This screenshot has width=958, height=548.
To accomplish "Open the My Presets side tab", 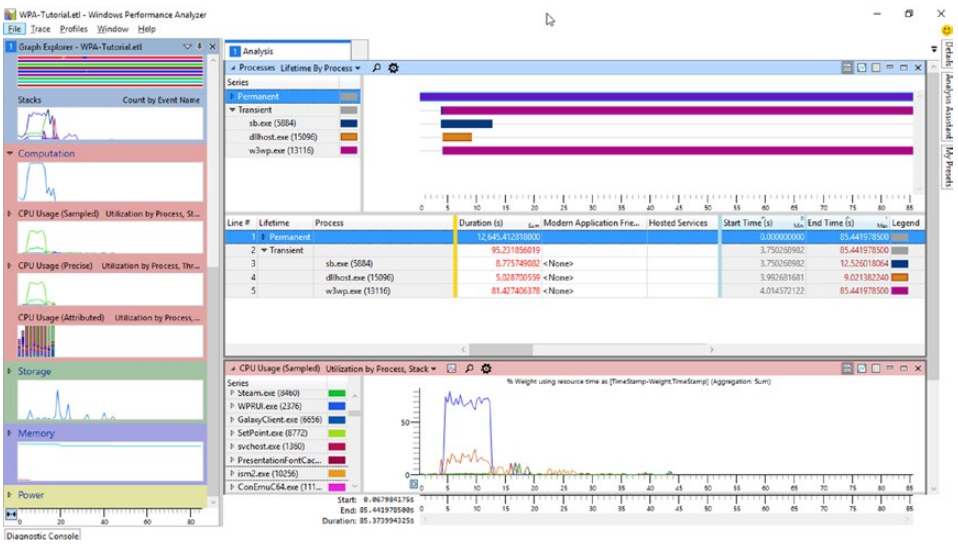I will coord(948,166).
